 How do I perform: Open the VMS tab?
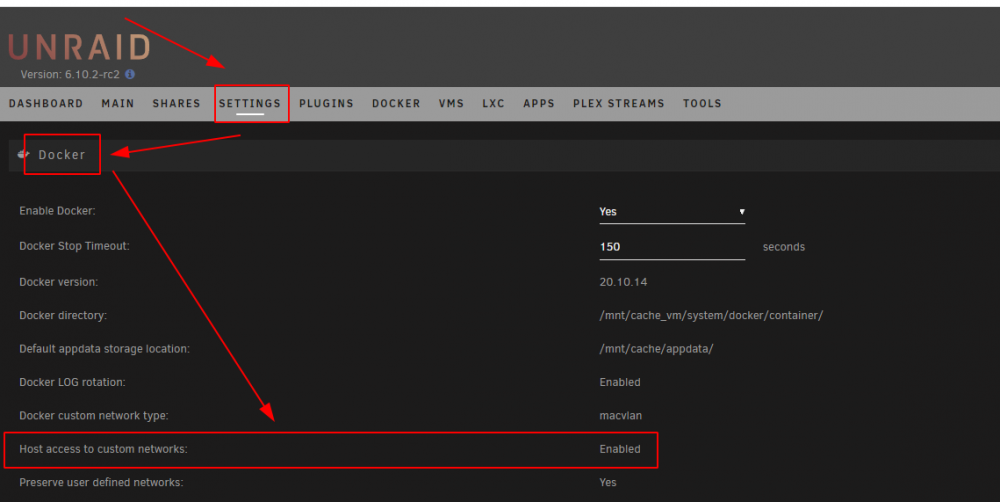tap(452, 103)
